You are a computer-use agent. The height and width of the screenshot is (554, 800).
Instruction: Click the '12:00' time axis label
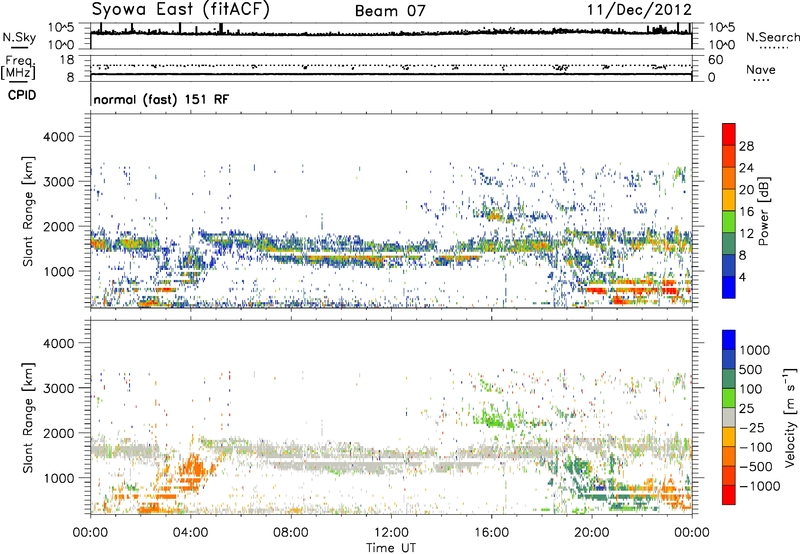(391, 533)
